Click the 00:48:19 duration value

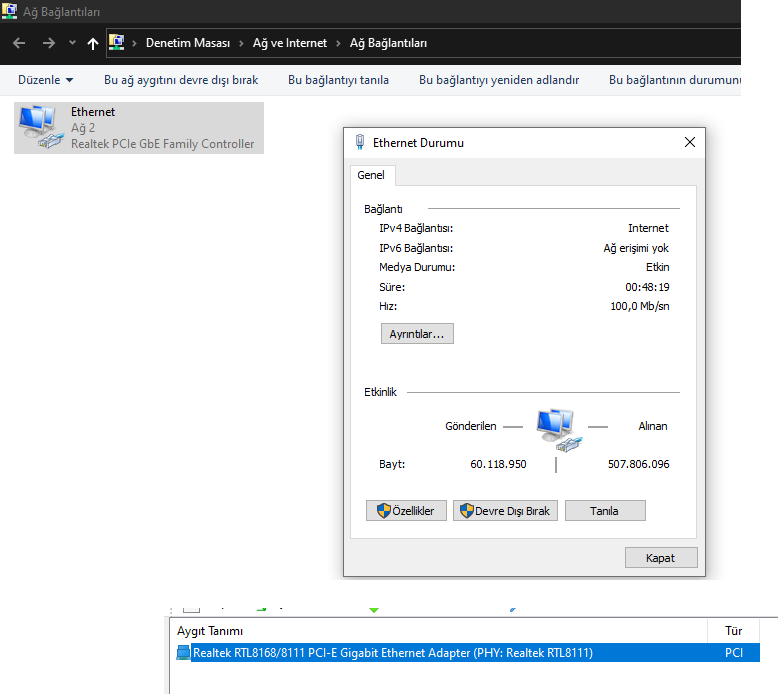pos(647,287)
